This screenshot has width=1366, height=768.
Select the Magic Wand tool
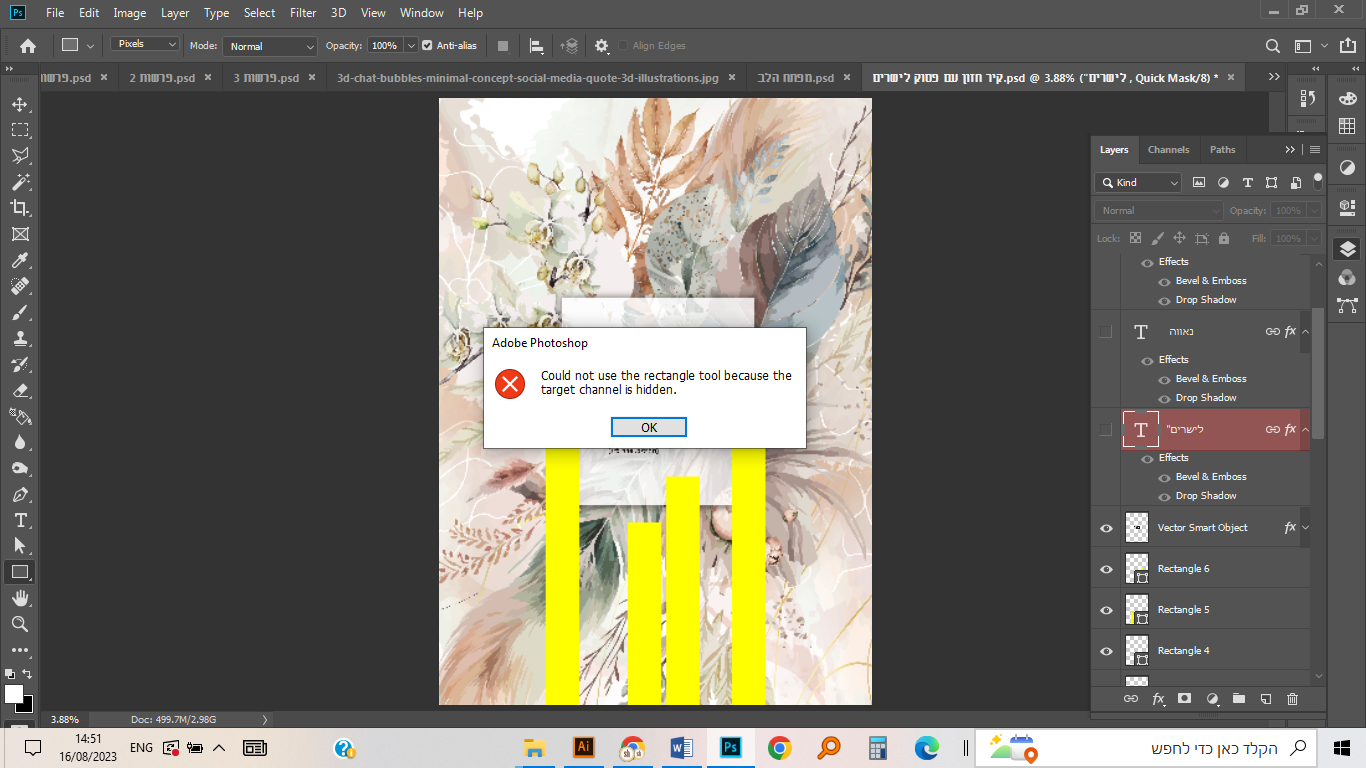point(19,182)
